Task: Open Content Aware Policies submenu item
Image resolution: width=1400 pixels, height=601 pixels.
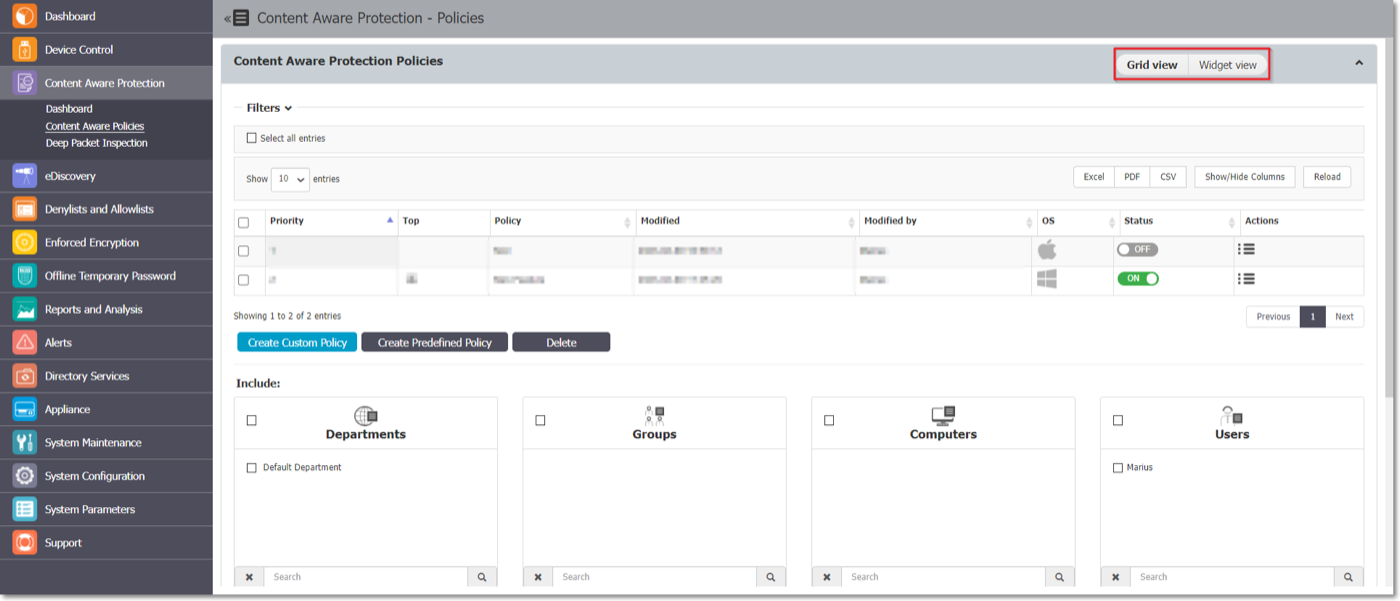Action: (95, 127)
